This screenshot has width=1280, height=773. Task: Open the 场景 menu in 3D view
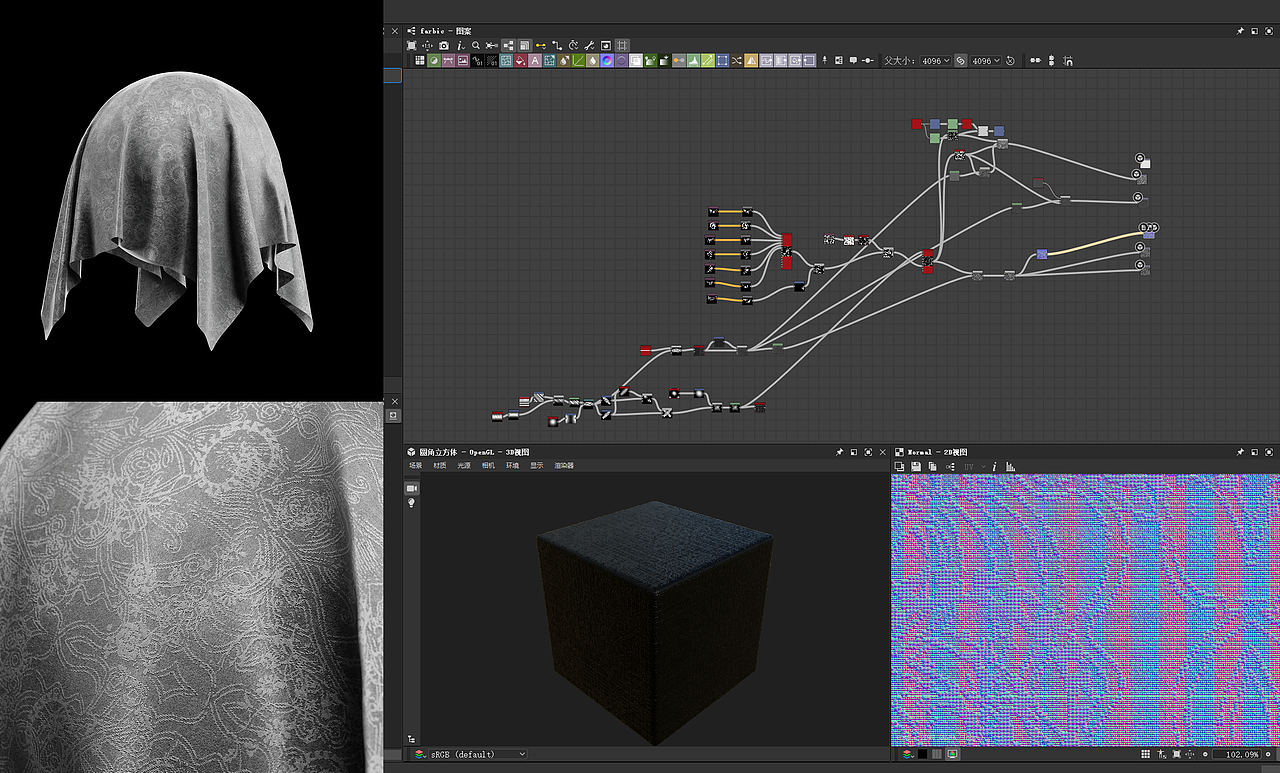[x=417, y=466]
